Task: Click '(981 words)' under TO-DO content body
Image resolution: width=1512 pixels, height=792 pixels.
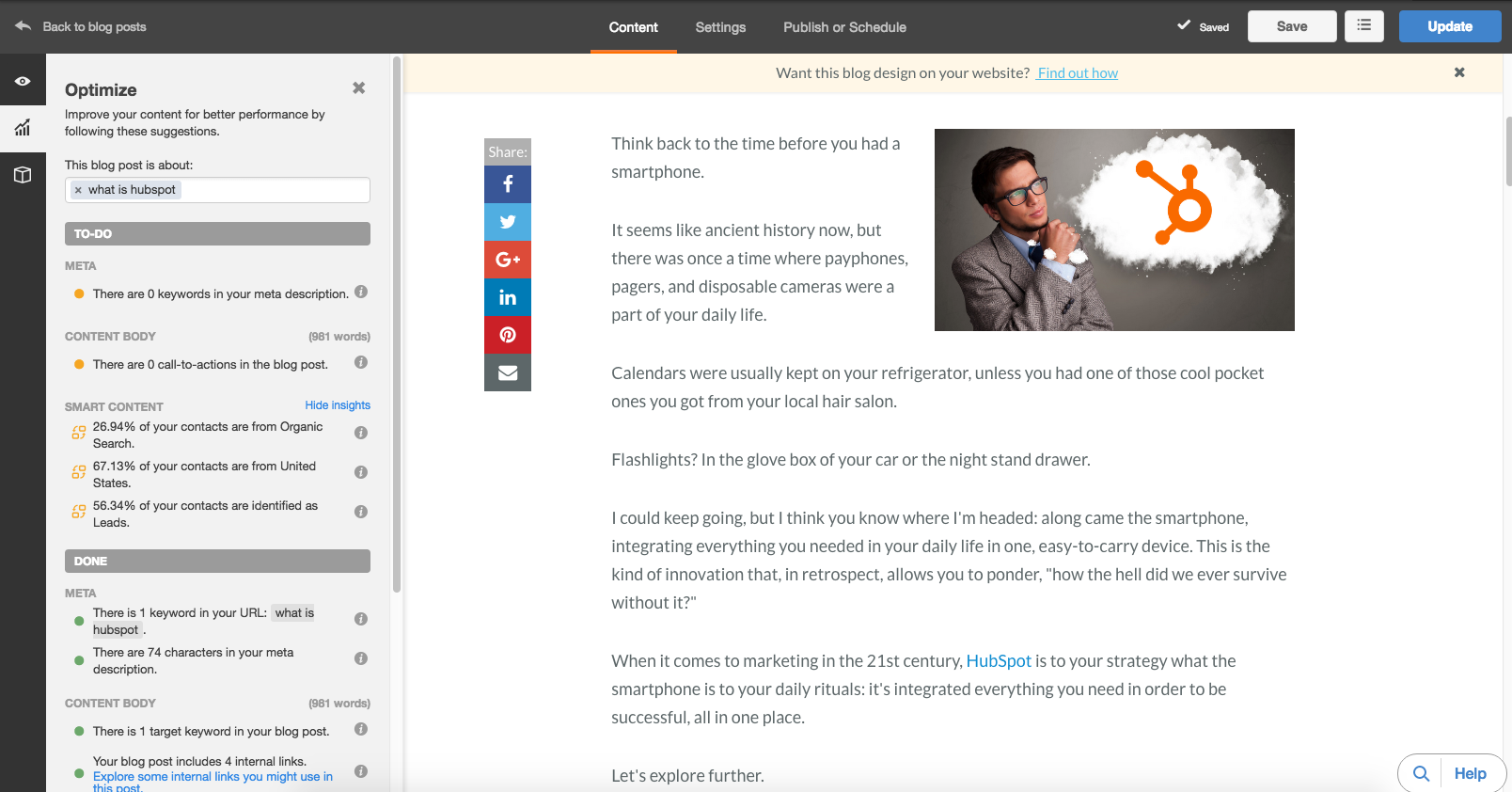Action: pos(339,337)
